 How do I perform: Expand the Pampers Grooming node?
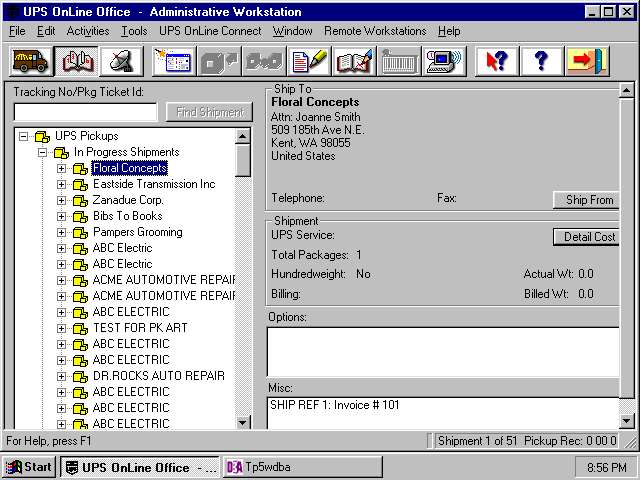[61, 232]
